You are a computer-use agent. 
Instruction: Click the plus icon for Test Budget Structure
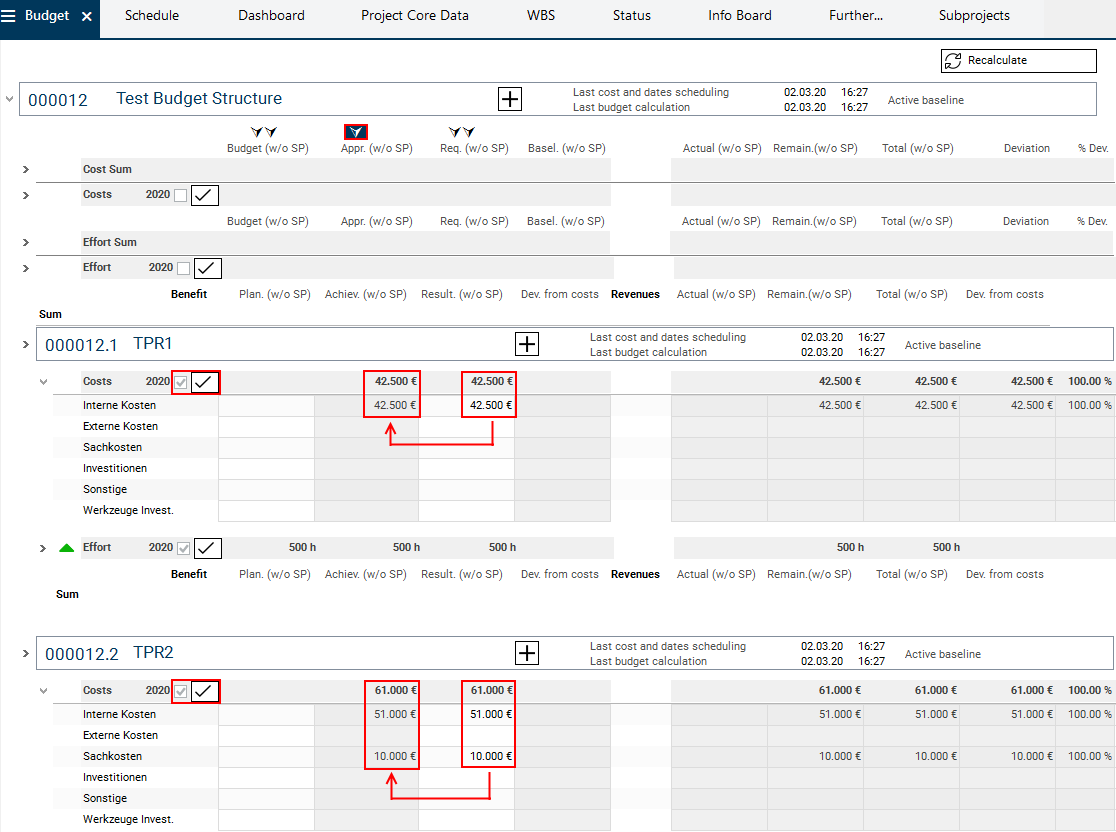510,99
